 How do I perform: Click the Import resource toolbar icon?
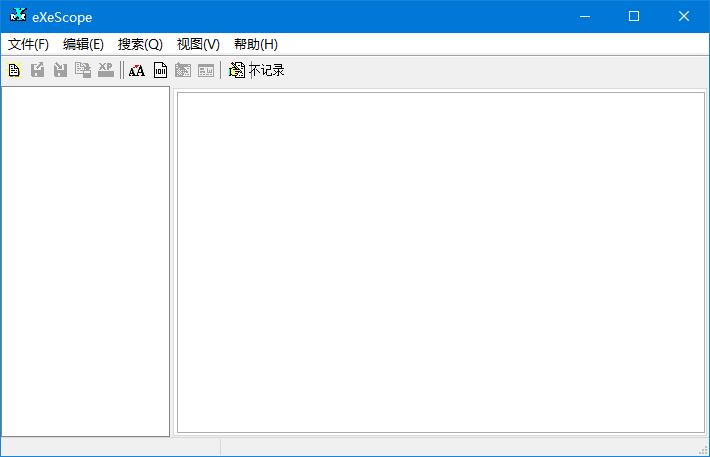(60, 70)
